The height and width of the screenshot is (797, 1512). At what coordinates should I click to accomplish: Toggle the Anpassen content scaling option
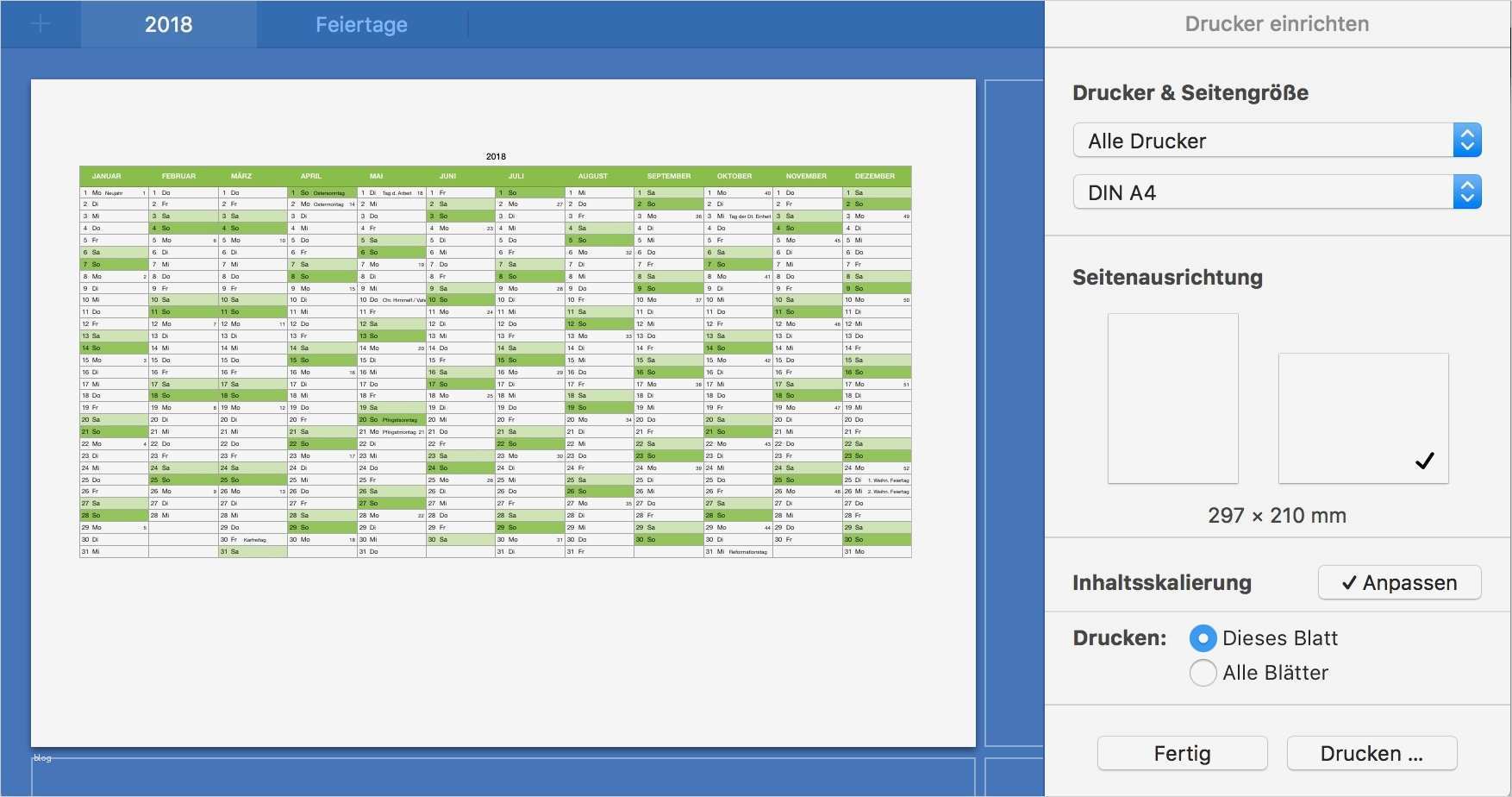[x=1400, y=583]
